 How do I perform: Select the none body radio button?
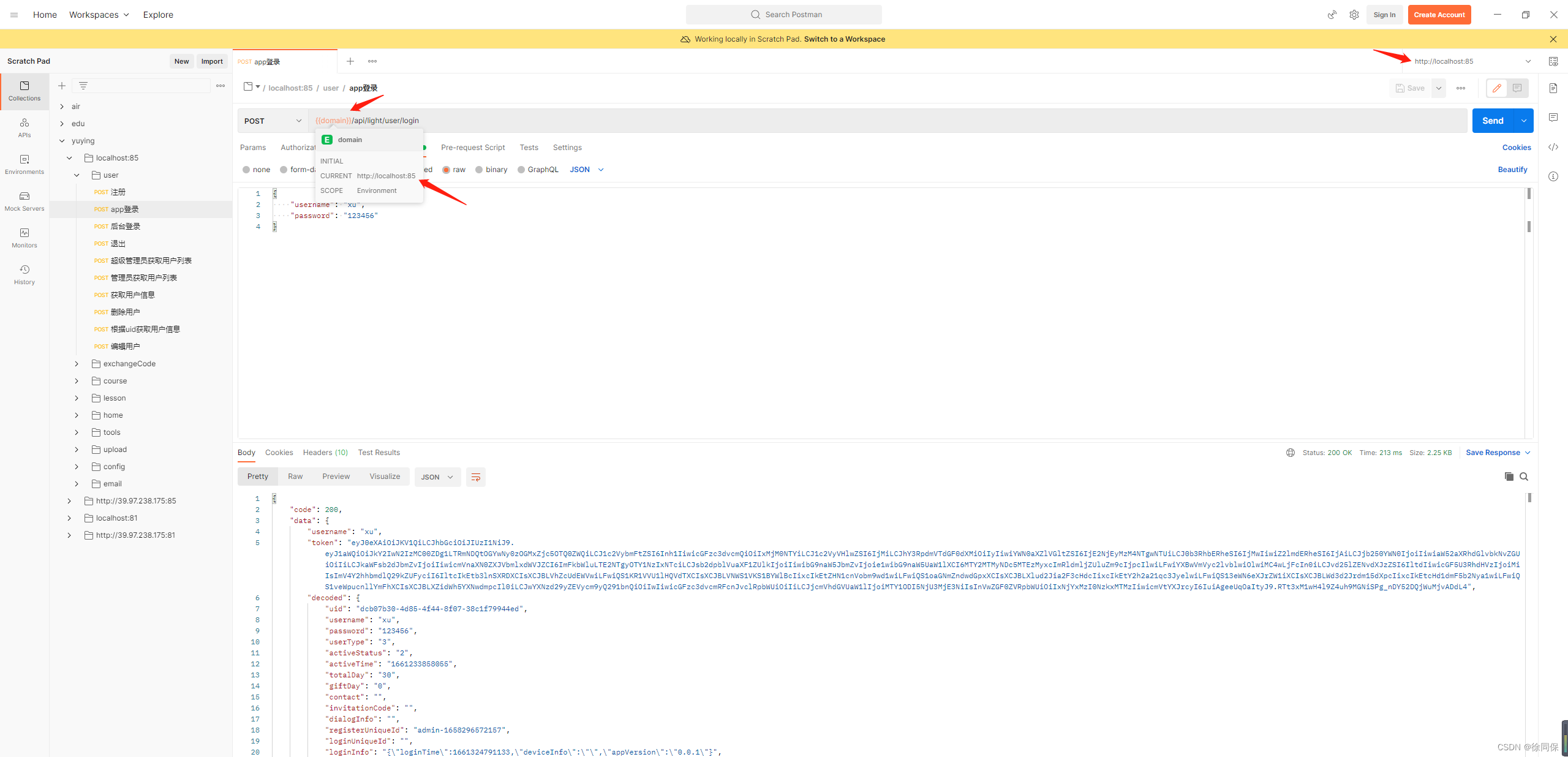(246, 170)
